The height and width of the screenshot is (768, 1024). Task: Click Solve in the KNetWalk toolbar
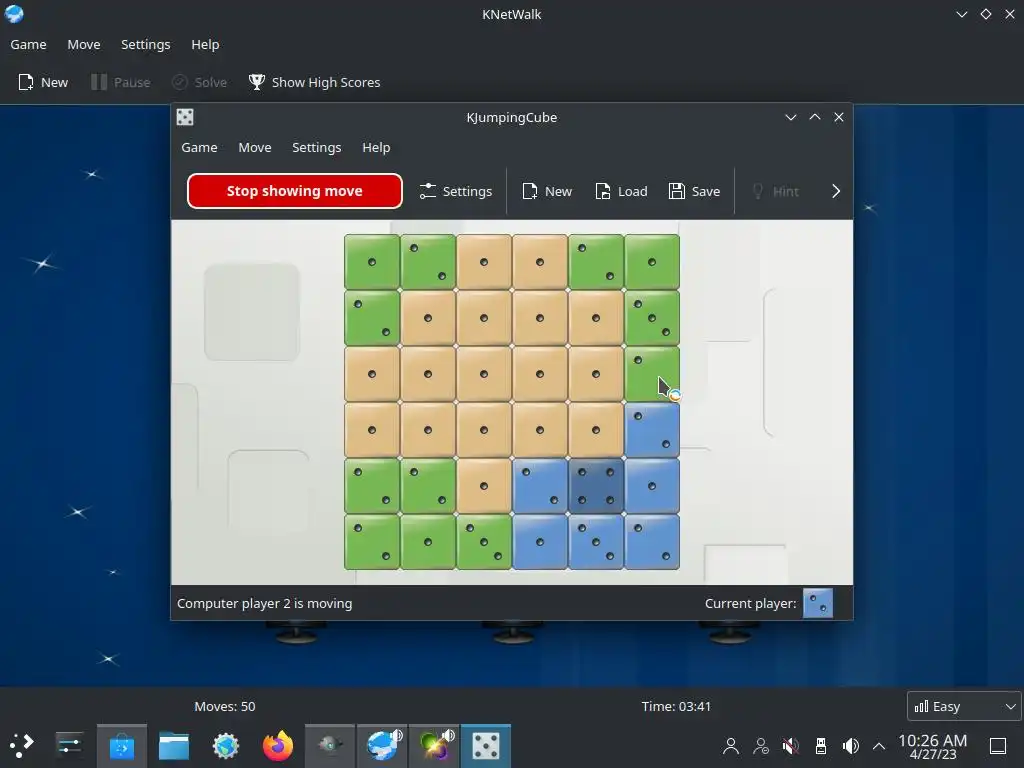[200, 82]
